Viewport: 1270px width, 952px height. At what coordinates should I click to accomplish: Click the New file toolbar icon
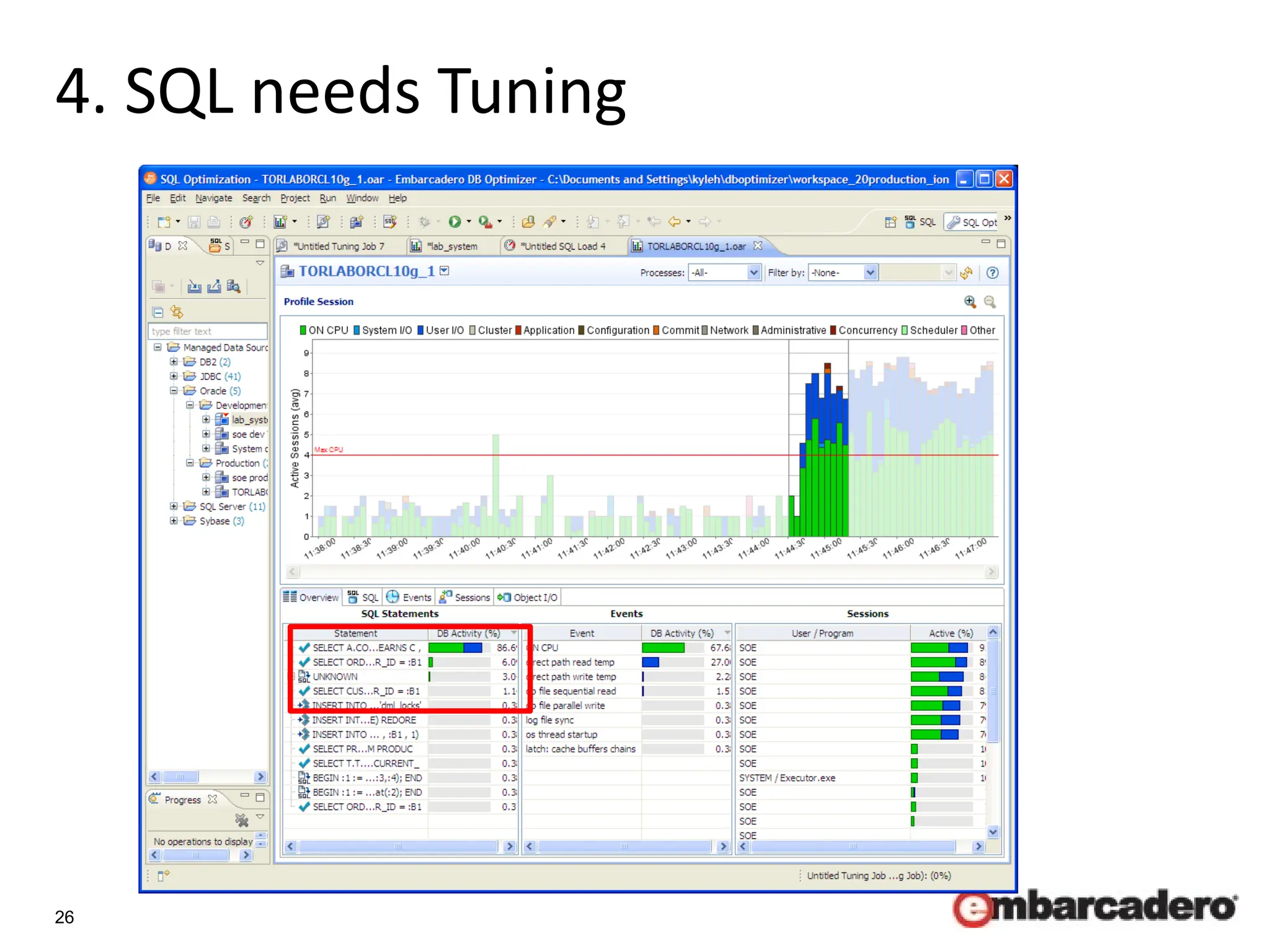164,222
